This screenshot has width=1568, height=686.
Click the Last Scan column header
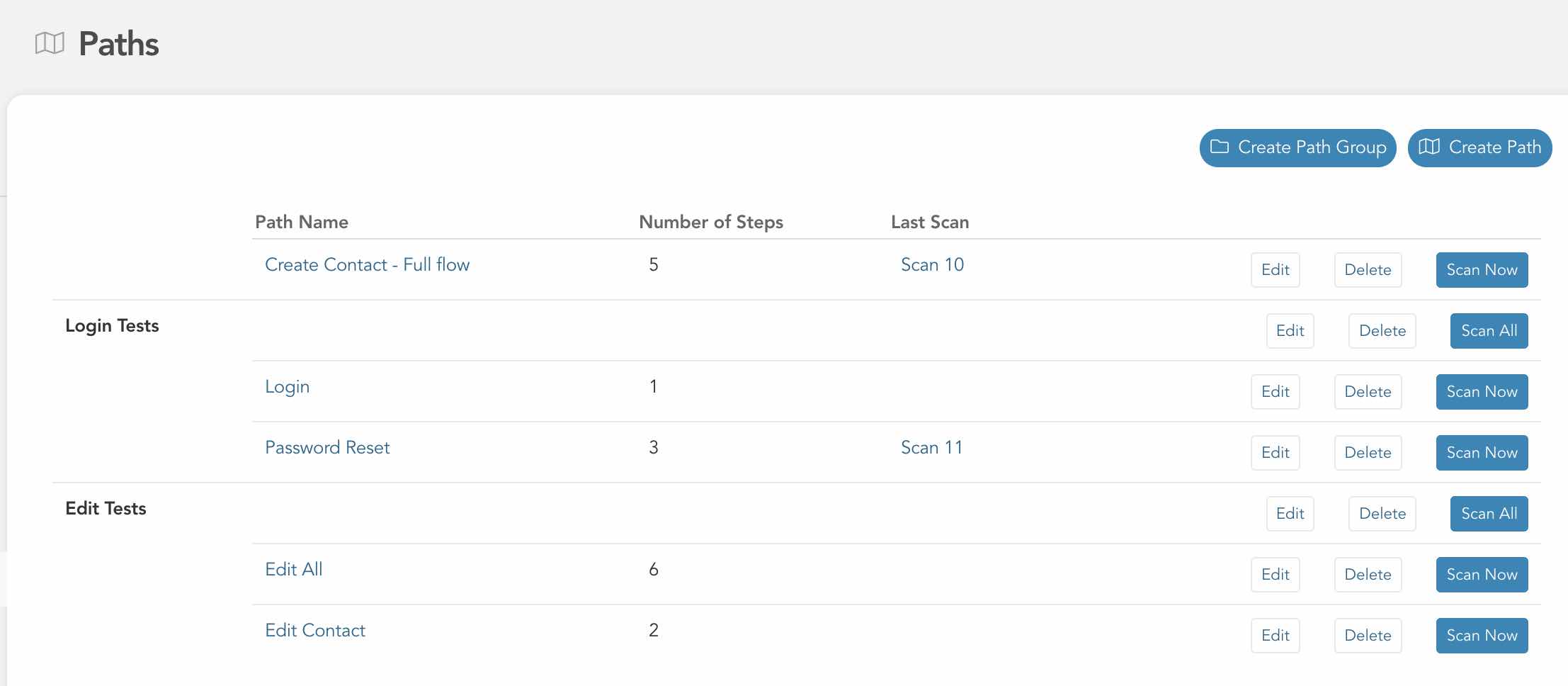[930, 222]
